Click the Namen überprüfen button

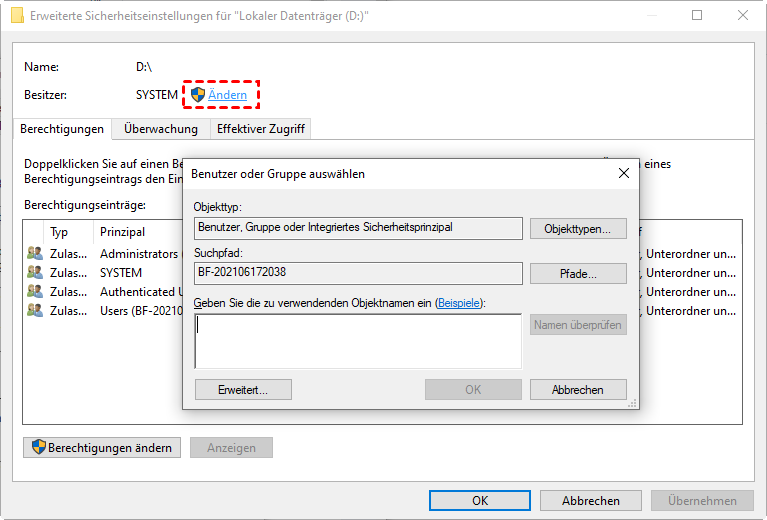[x=578, y=325]
